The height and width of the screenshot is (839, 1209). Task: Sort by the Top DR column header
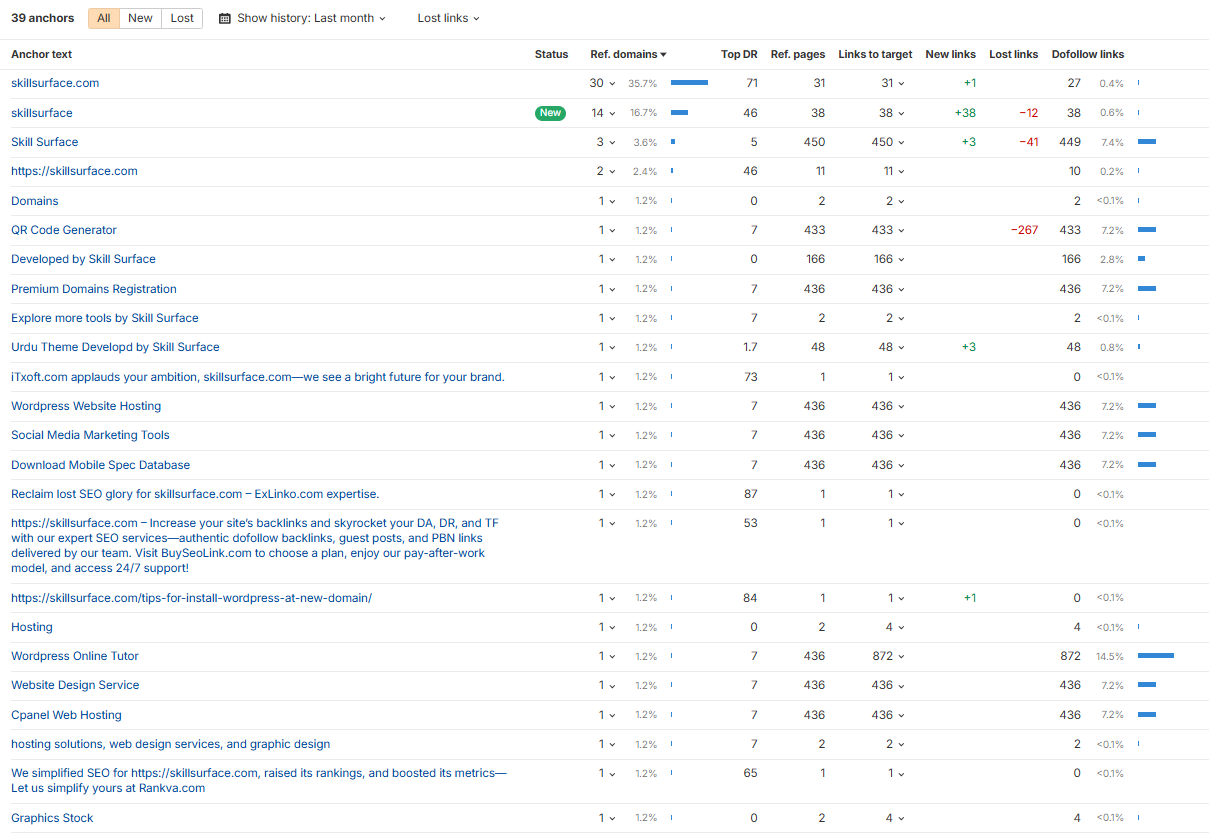[739, 54]
